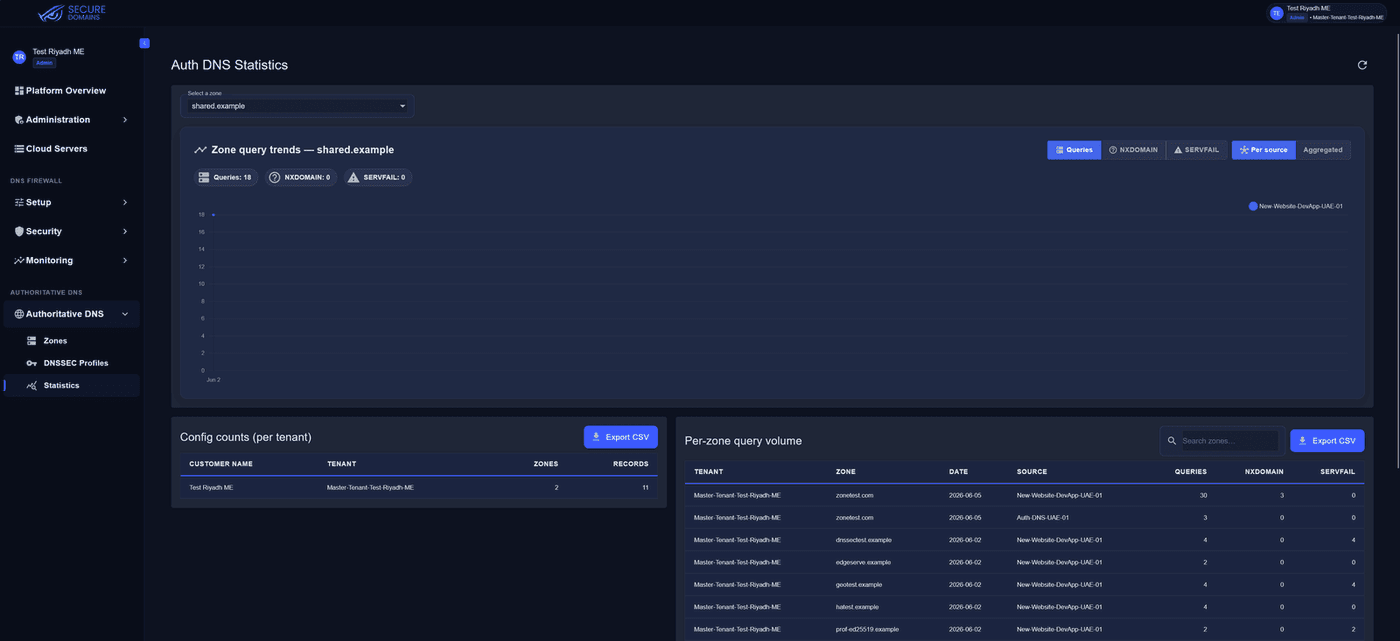Click the Secure Domains logo
Viewport: 1400px width, 641px height.
pyautogui.click(x=71, y=13)
